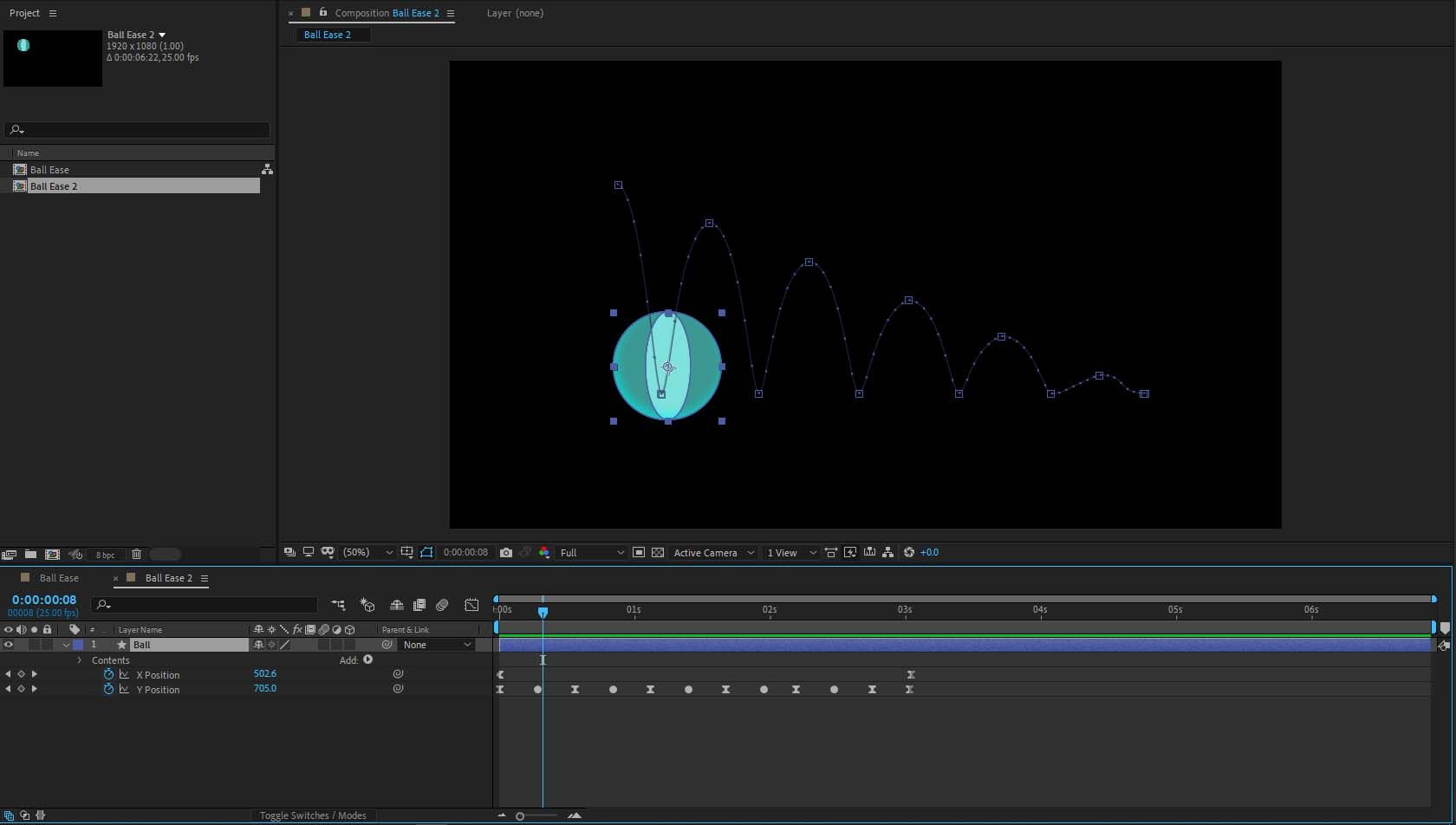Viewport: 1456px width, 825px height.
Task: Toggle the transparency grid in the viewer
Action: click(x=658, y=553)
